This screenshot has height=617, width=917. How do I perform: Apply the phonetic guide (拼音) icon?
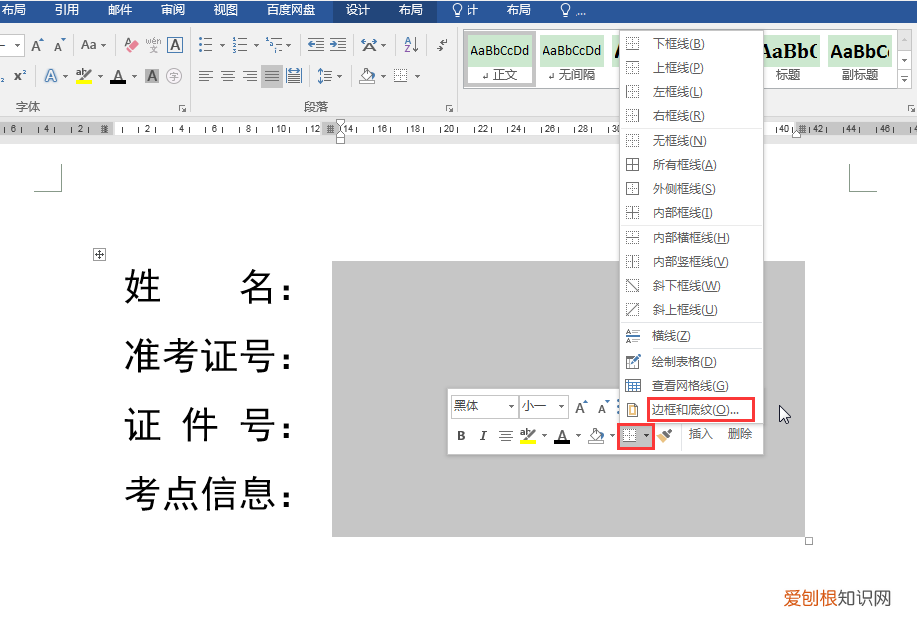(154, 45)
